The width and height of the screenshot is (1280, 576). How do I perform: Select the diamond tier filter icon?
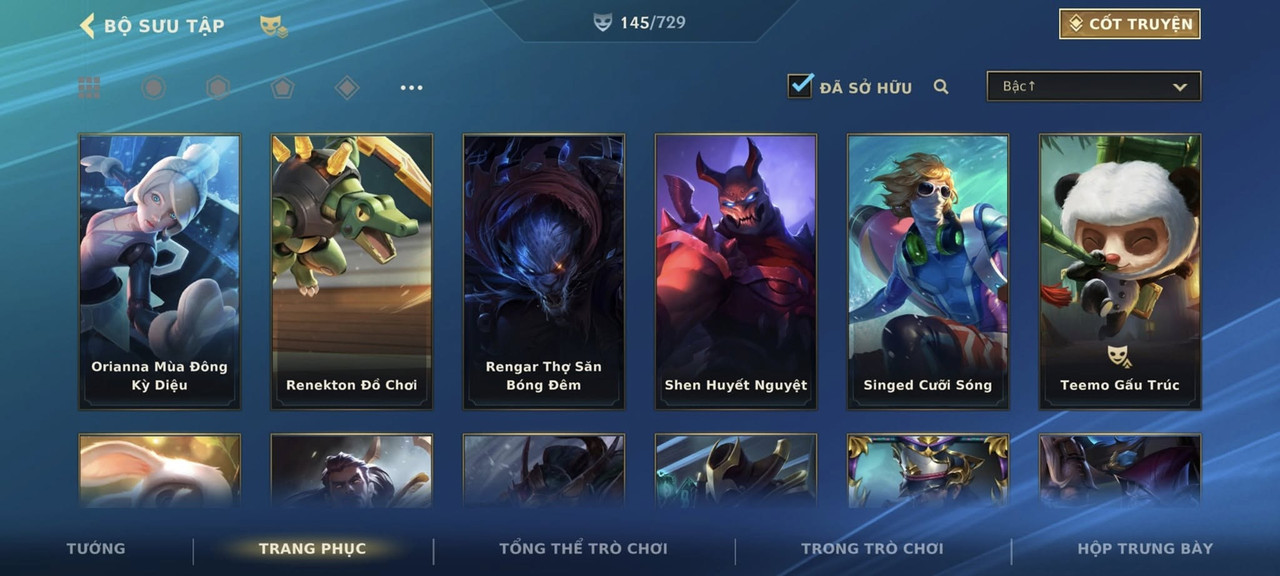[347, 88]
